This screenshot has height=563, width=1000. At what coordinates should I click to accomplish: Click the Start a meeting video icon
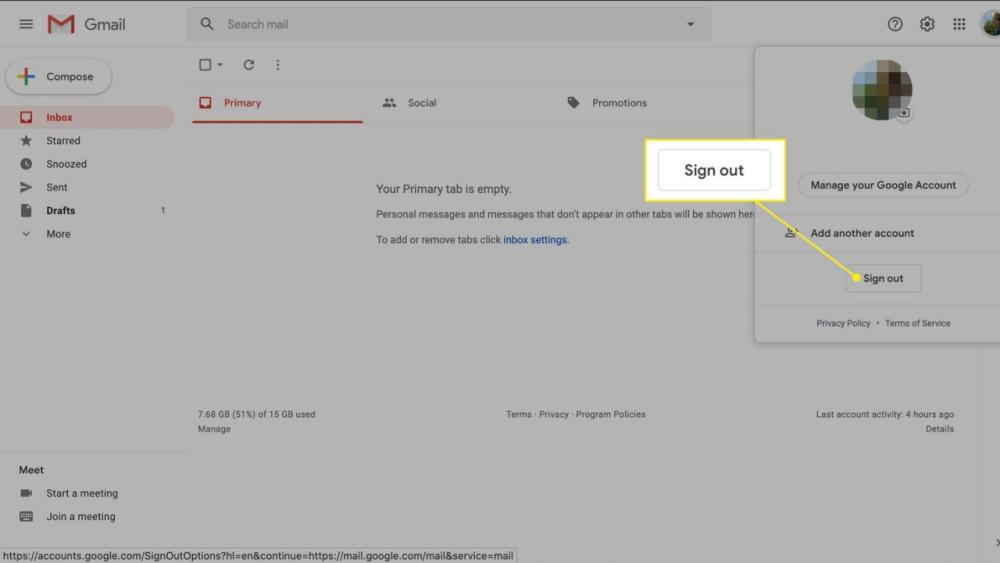coord(26,493)
